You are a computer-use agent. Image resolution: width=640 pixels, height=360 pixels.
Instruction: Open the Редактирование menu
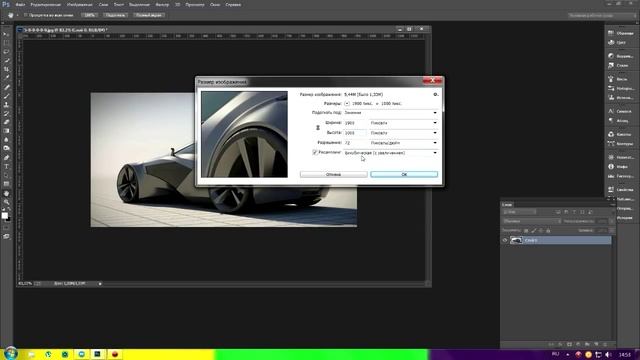click(46, 4)
